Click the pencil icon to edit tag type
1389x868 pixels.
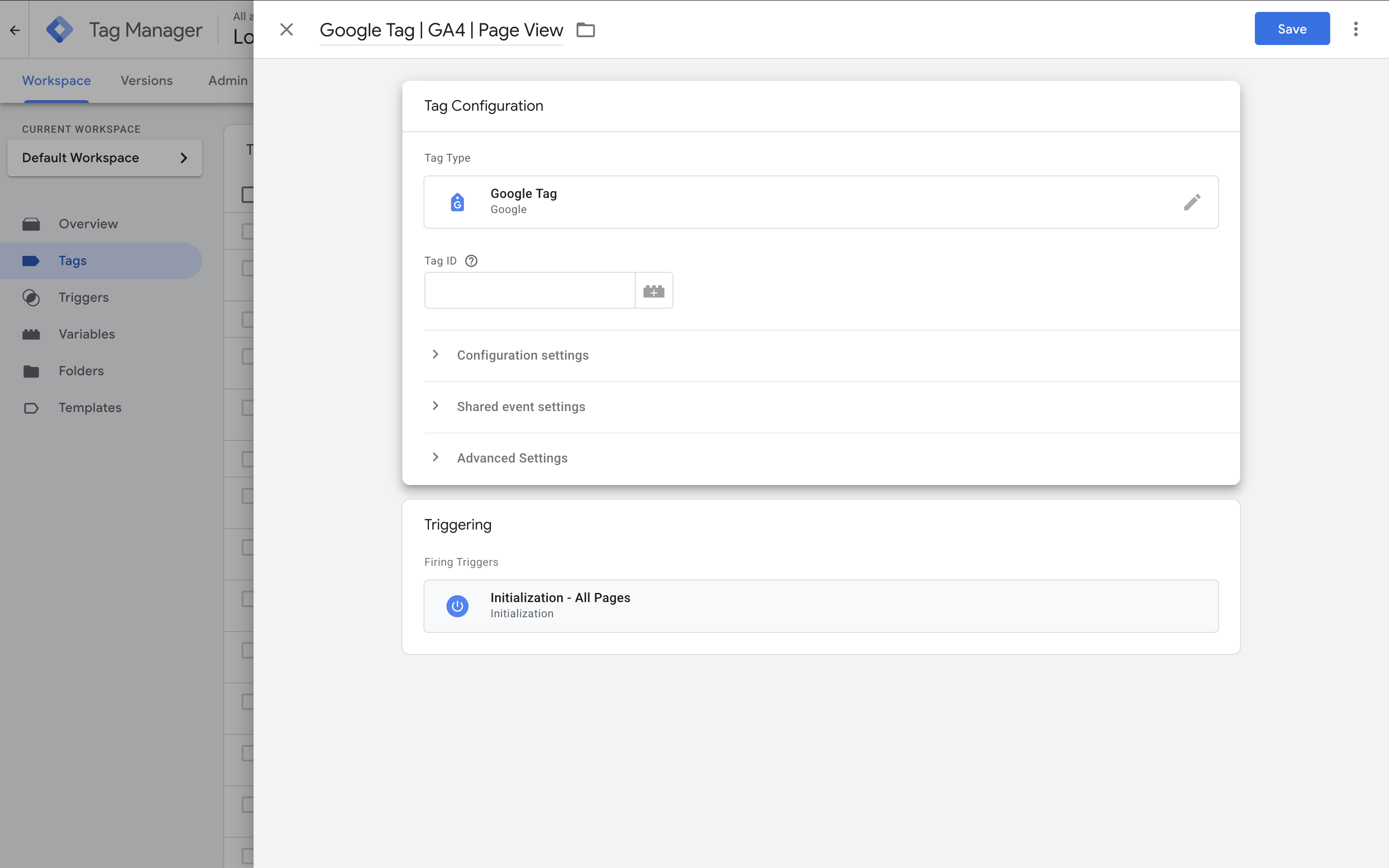1191,202
